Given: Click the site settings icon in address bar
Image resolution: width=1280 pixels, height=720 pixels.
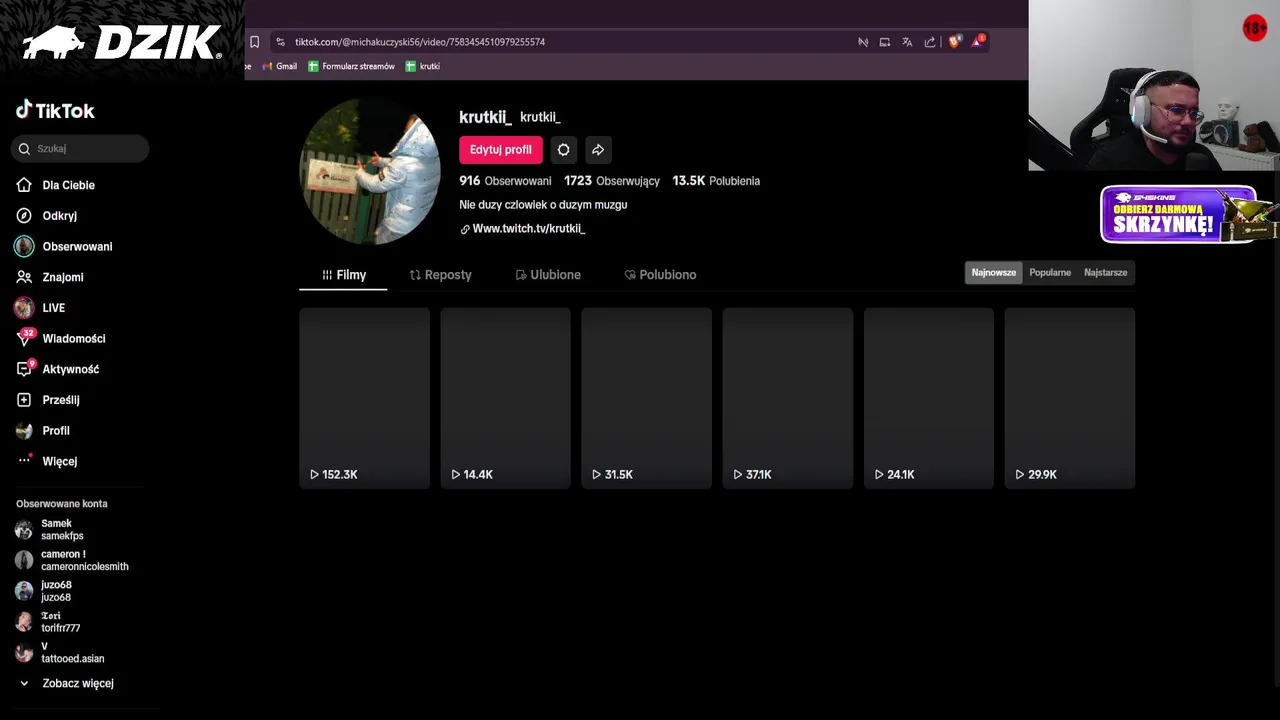Looking at the screenshot, I should (281, 42).
